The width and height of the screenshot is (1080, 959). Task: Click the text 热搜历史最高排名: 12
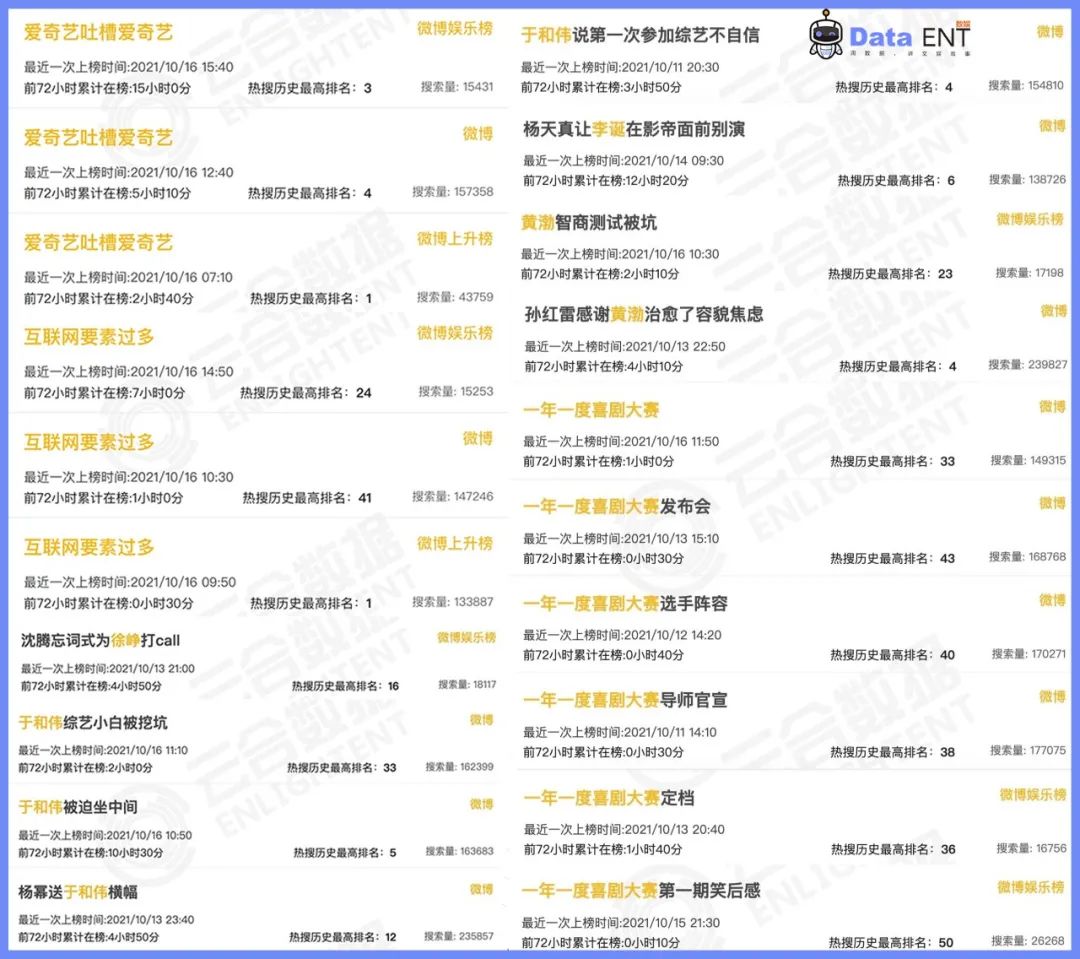343,937
